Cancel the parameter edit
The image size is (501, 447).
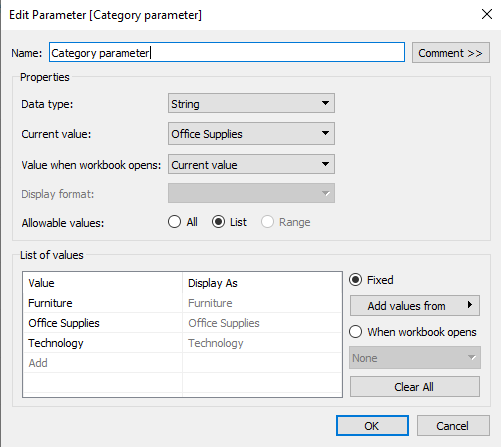point(453,426)
